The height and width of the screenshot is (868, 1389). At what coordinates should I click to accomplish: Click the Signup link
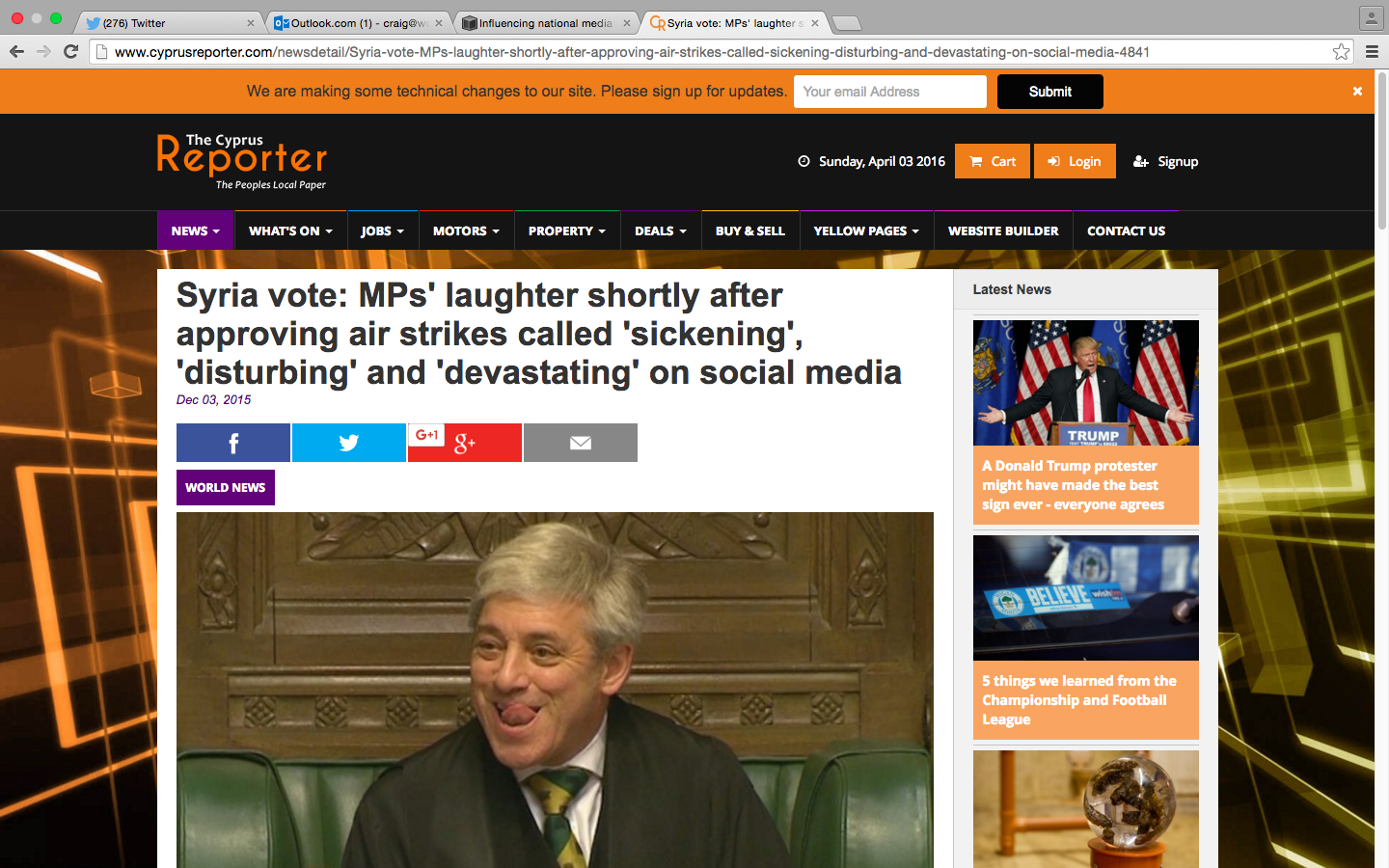(1166, 161)
